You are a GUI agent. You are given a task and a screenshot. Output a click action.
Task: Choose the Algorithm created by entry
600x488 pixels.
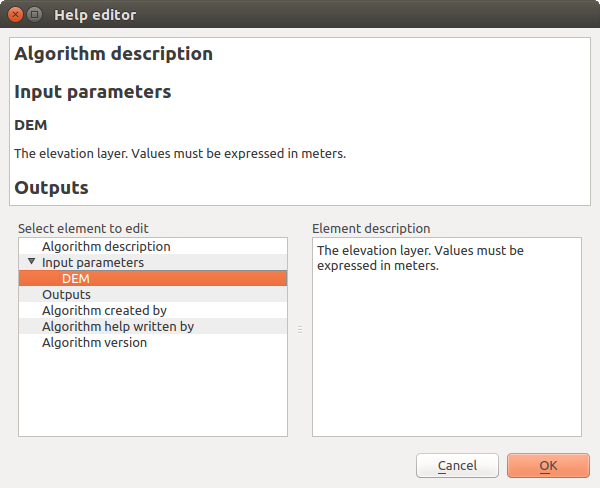[x=104, y=310]
